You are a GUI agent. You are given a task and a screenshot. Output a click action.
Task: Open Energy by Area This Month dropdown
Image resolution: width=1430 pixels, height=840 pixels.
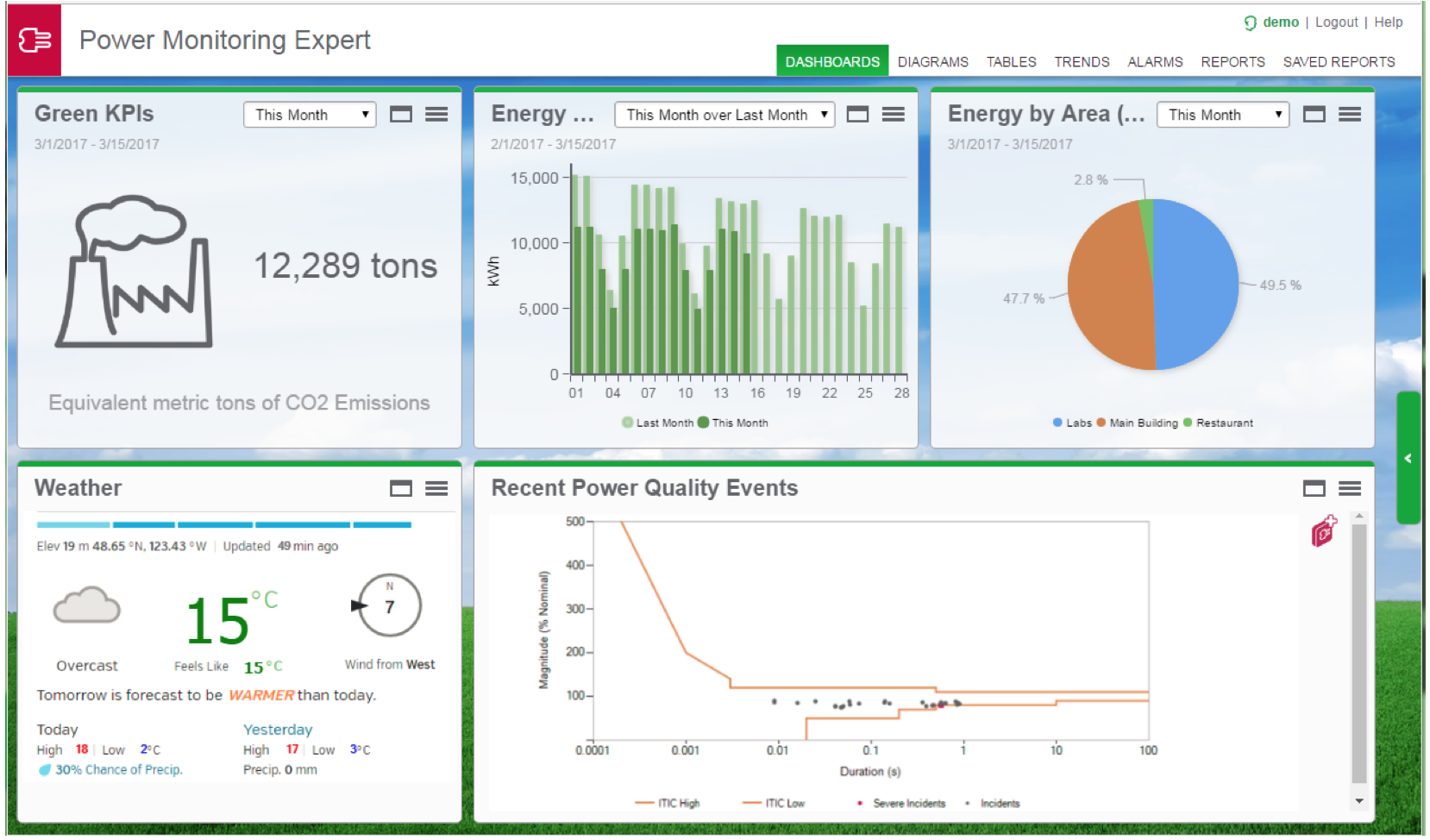pos(1223,115)
